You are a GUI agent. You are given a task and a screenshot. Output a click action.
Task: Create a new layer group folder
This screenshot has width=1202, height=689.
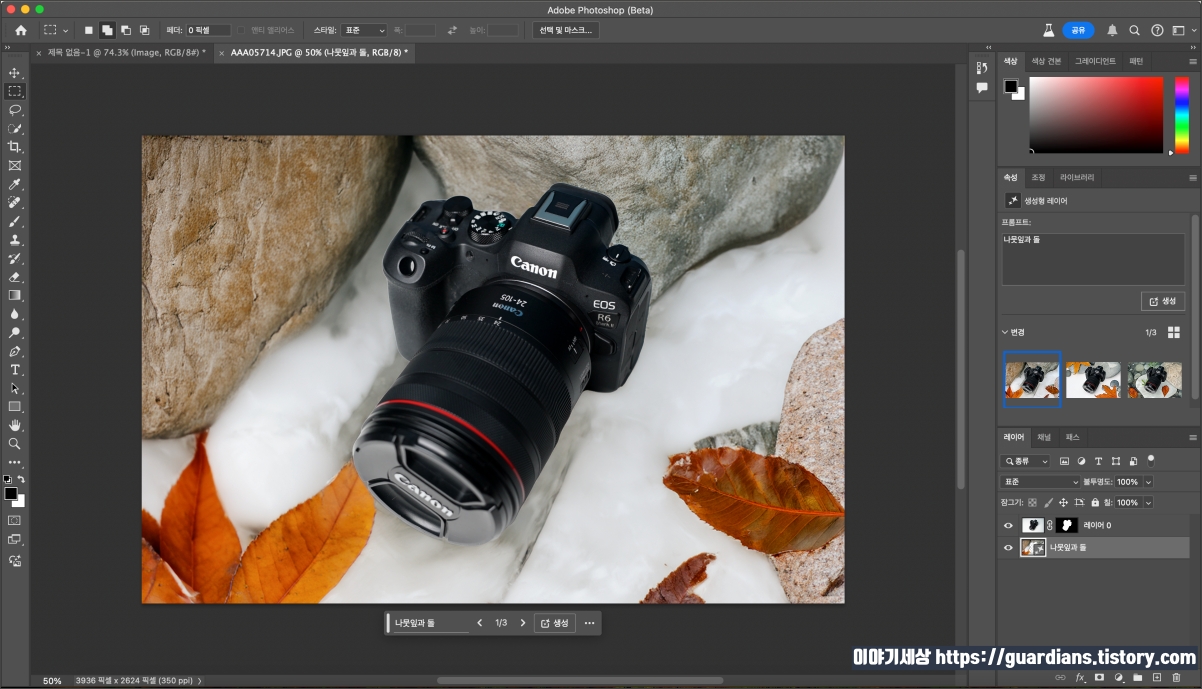(x=1137, y=677)
